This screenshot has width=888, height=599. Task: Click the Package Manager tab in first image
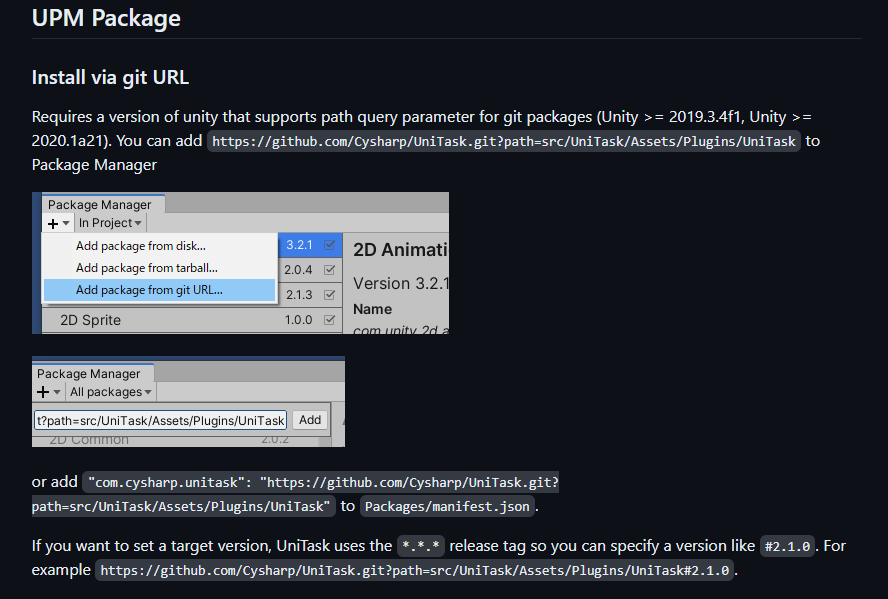pos(103,204)
